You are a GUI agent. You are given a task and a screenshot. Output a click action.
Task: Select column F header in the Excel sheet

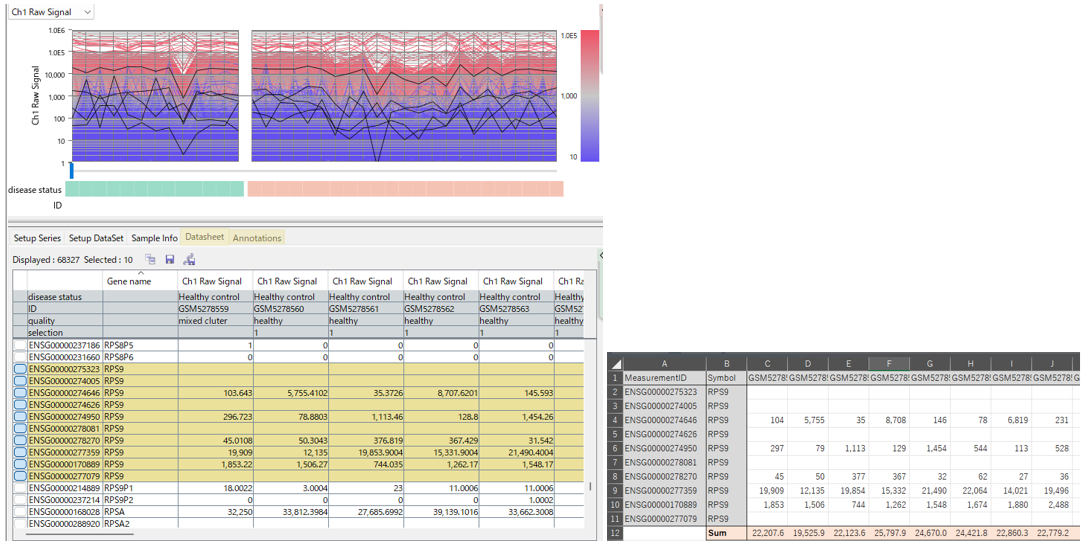coord(889,364)
